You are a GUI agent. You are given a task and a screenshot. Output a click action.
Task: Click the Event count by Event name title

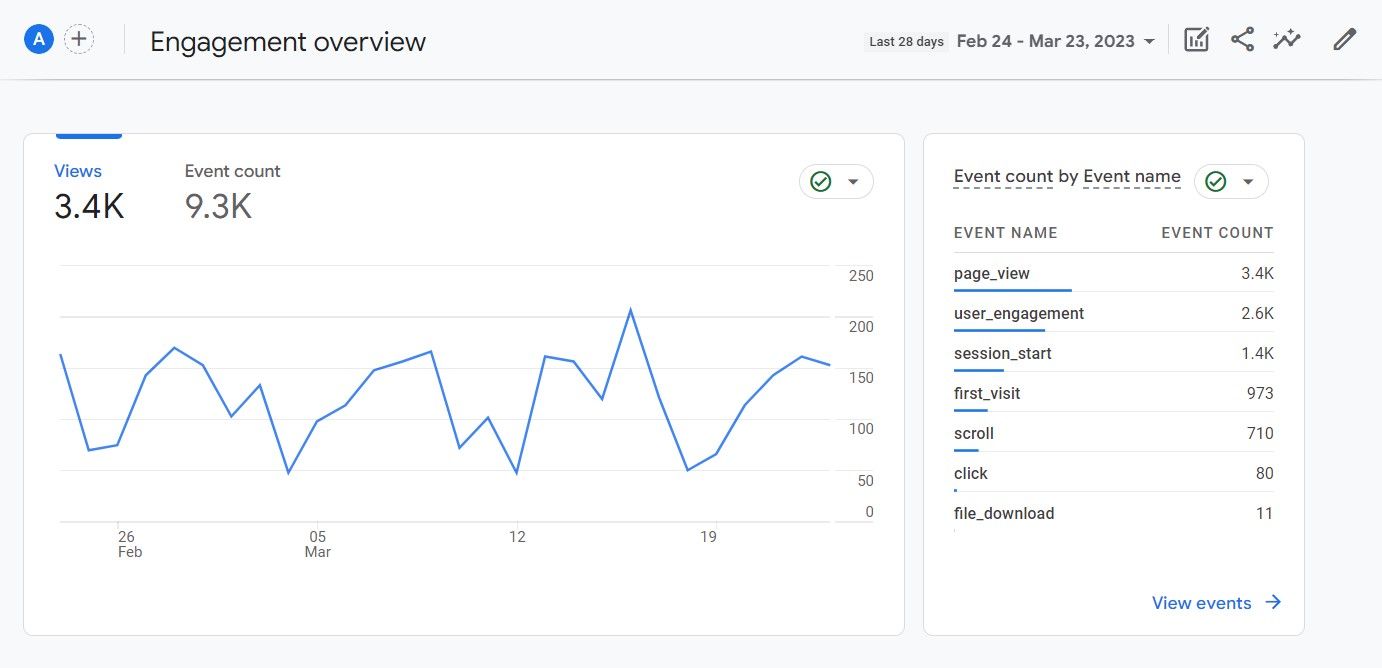pos(1066,176)
